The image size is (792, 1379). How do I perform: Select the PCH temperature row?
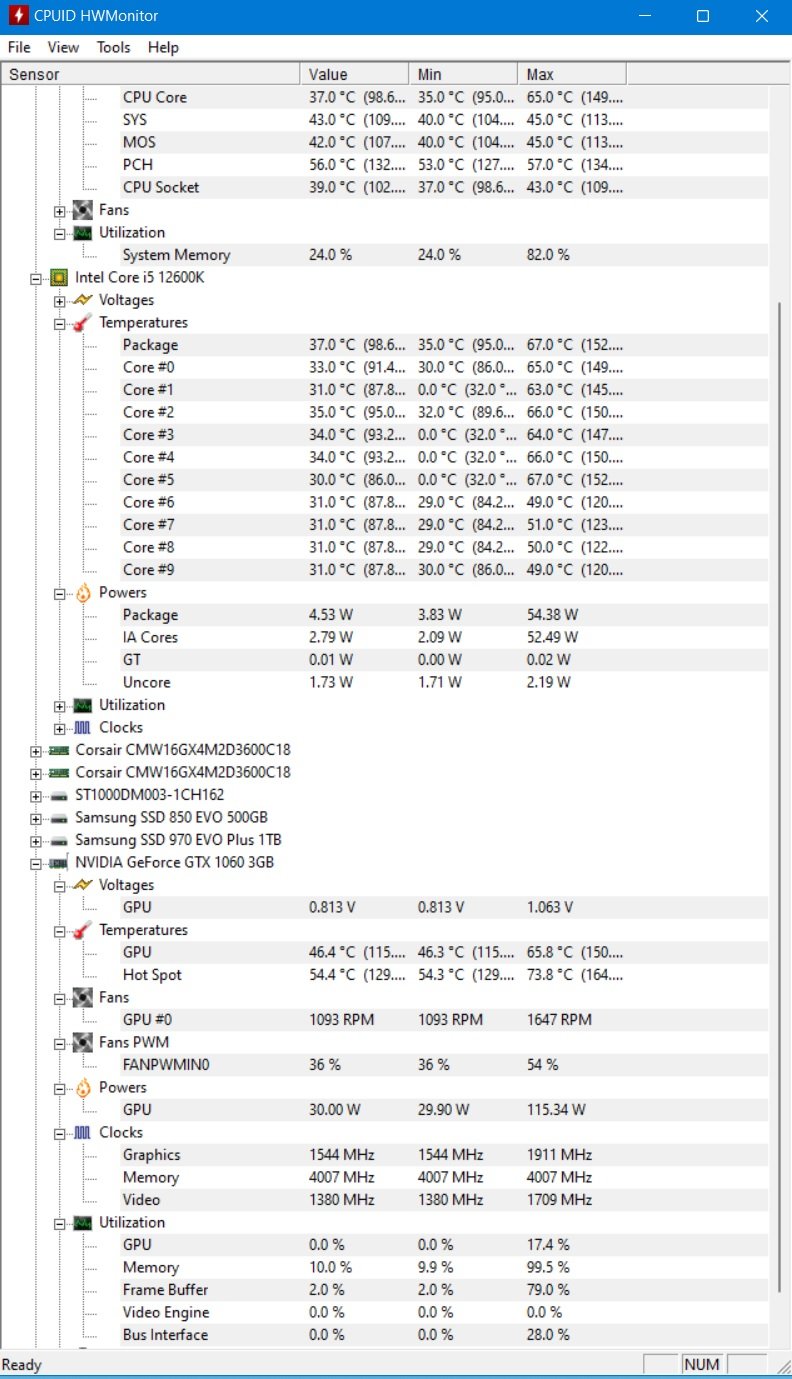(443, 165)
